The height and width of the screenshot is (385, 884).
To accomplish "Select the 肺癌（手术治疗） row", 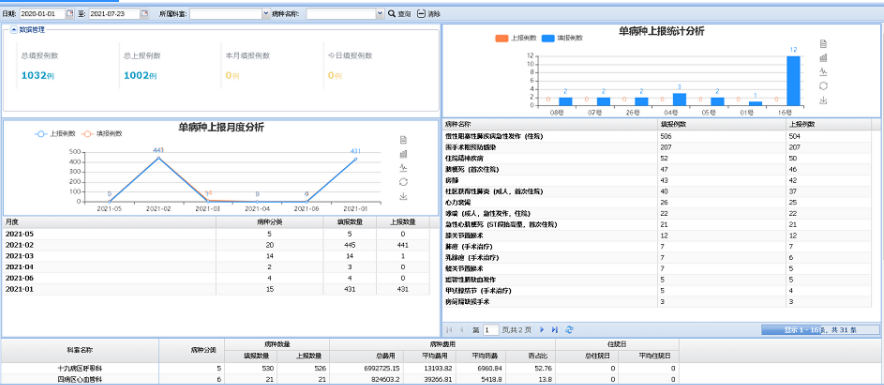I will [657, 247].
